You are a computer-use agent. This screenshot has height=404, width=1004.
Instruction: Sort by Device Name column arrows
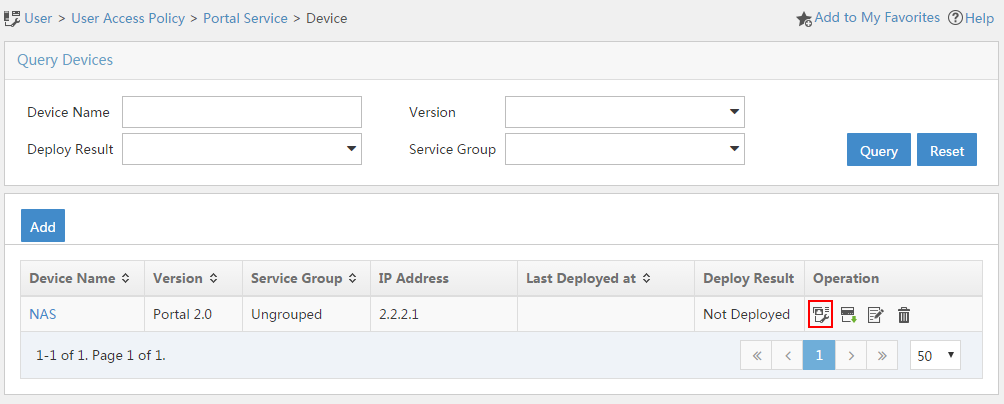coord(126,279)
